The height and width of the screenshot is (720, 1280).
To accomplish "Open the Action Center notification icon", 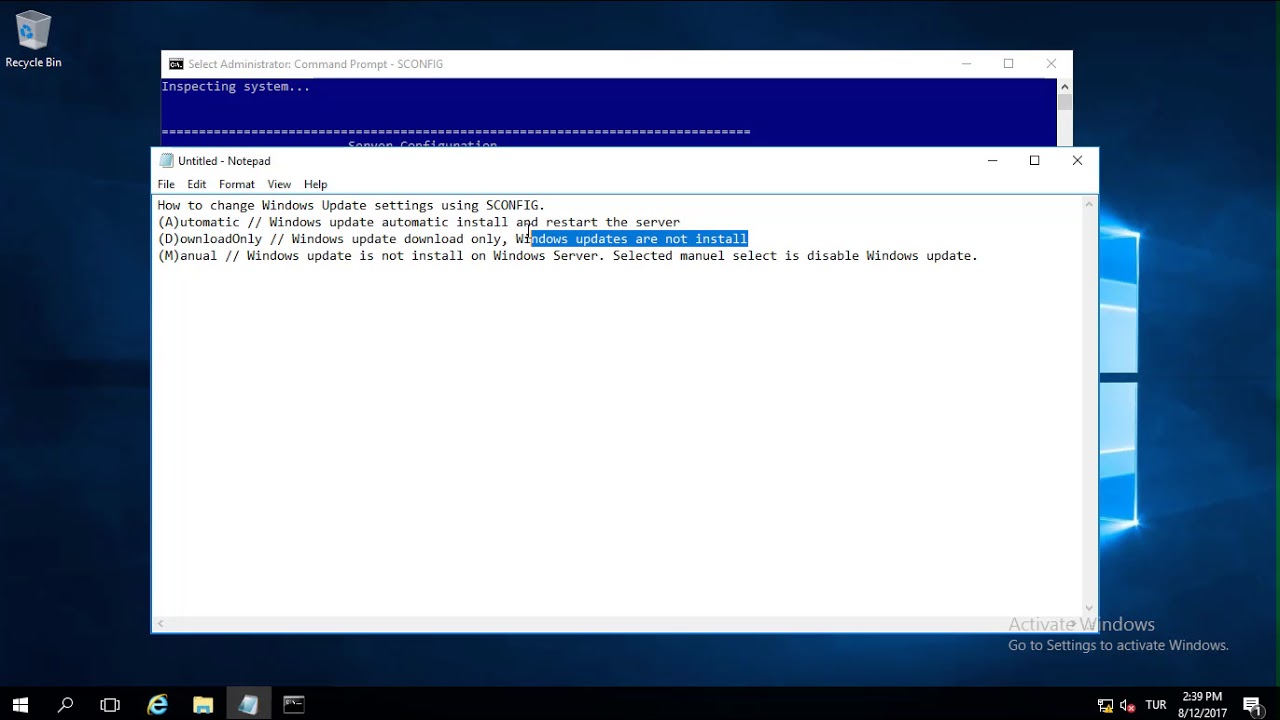I will click(x=1252, y=705).
